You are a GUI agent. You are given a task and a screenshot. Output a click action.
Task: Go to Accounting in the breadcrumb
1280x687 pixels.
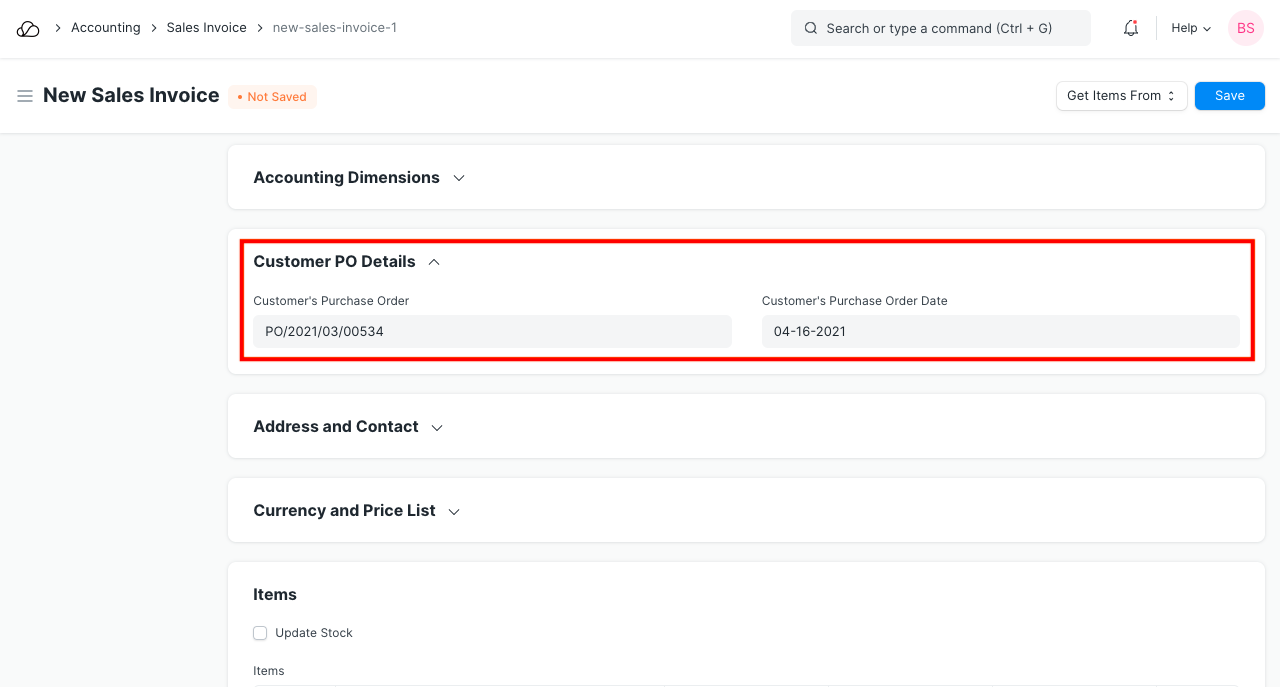pyautogui.click(x=105, y=28)
